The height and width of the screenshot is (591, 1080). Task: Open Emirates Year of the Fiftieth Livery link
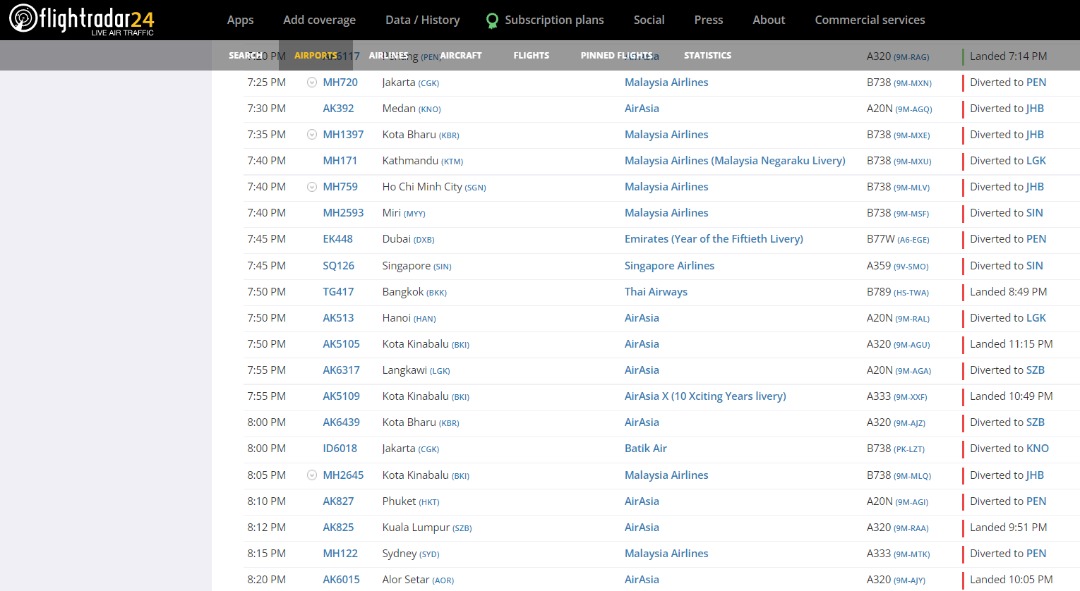pos(714,239)
